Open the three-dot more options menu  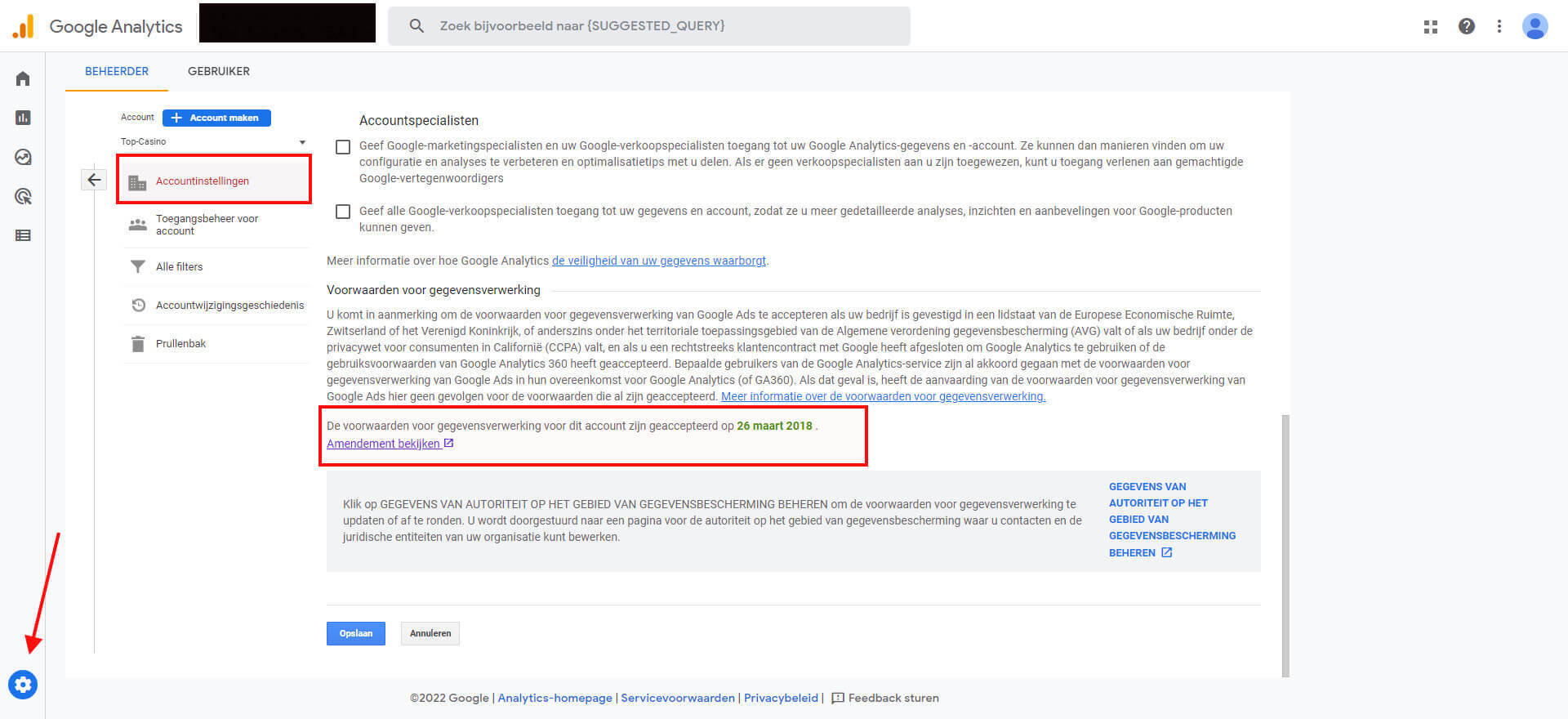1499,26
